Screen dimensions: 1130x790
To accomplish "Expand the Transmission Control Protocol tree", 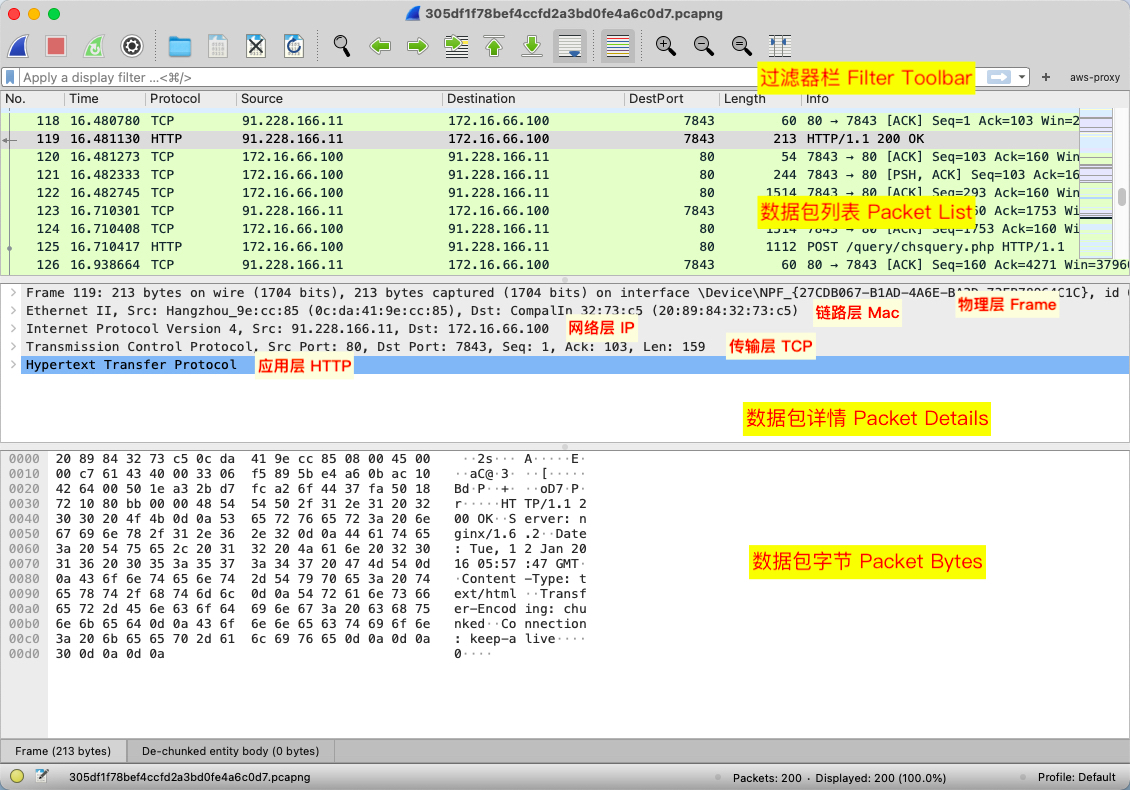I will [11, 347].
